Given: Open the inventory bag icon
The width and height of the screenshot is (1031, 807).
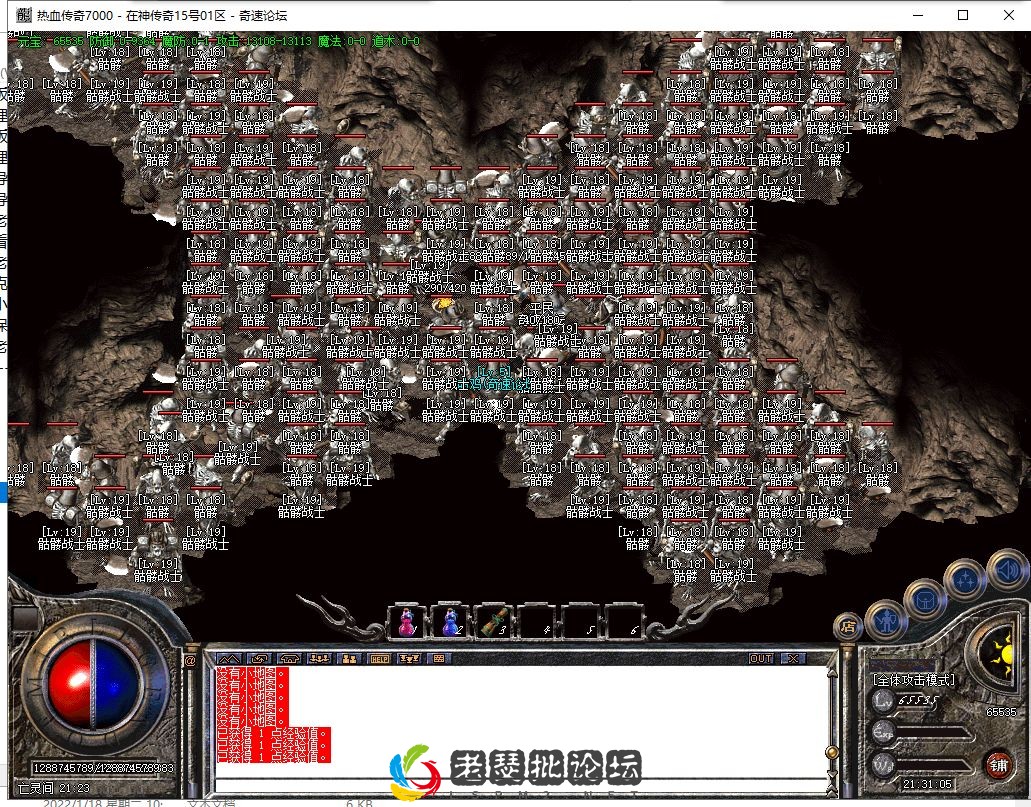Looking at the screenshot, I should [x=924, y=599].
